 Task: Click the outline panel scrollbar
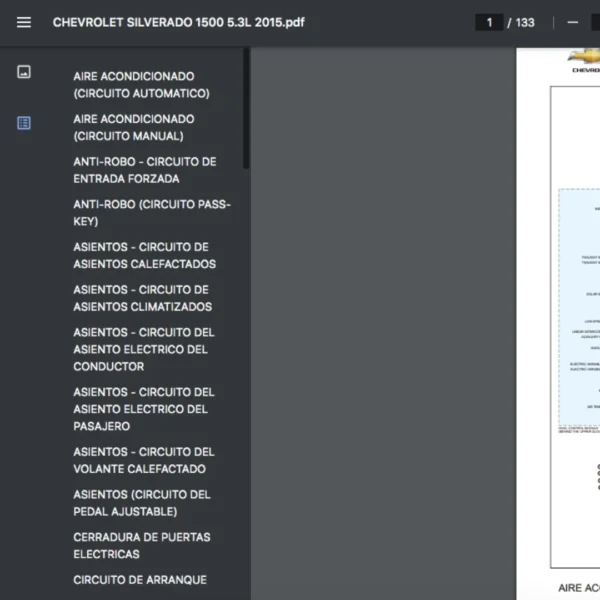point(246,110)
